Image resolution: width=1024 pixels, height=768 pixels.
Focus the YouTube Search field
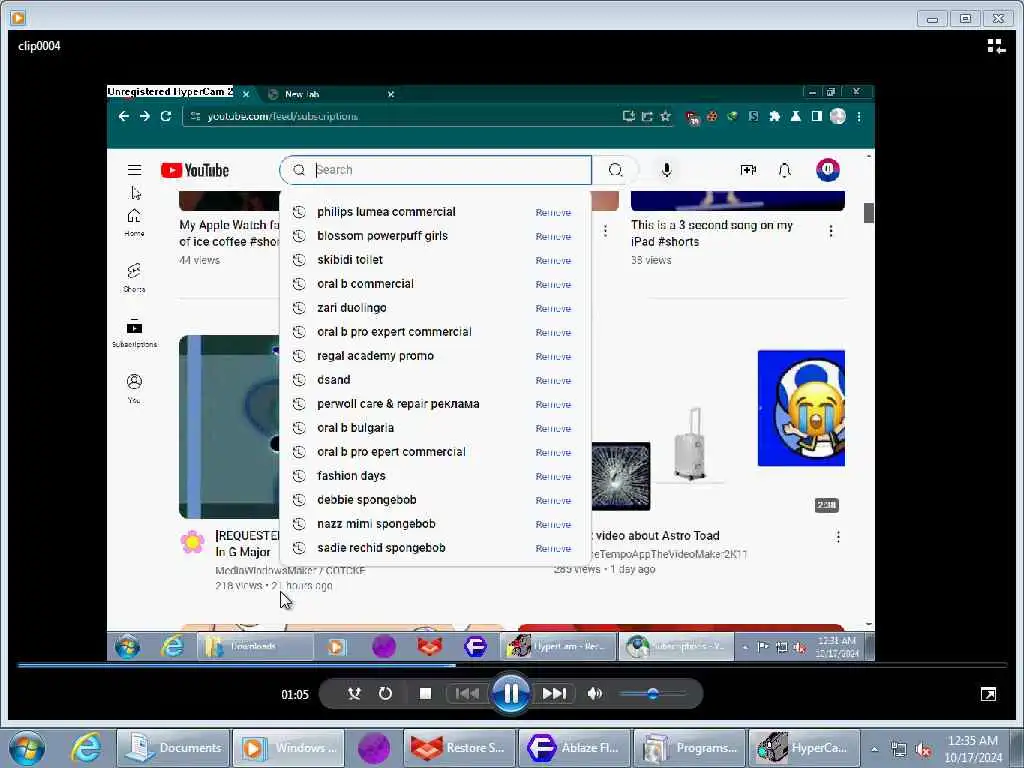coord(435,170)
